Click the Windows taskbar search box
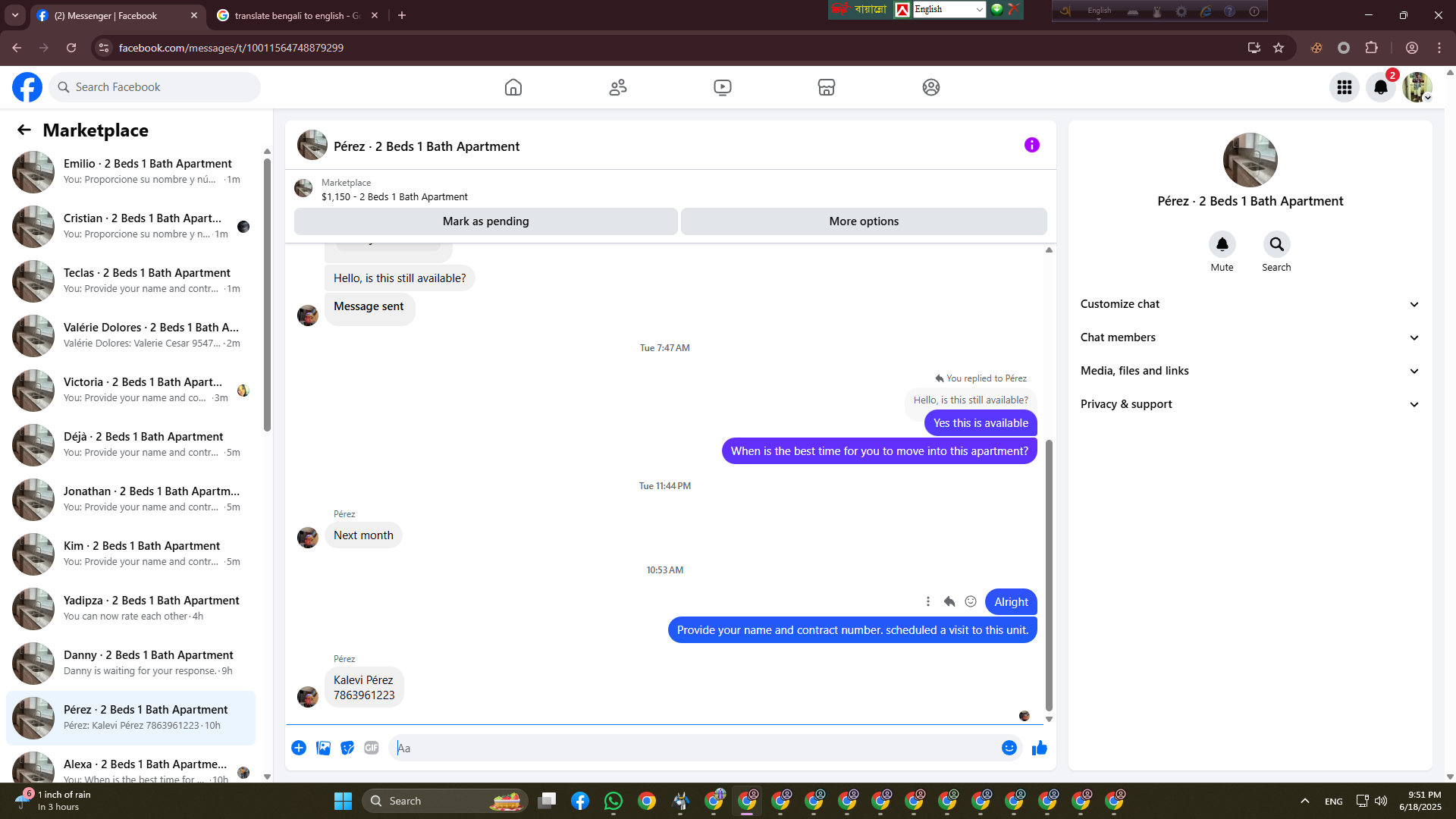 446,801
